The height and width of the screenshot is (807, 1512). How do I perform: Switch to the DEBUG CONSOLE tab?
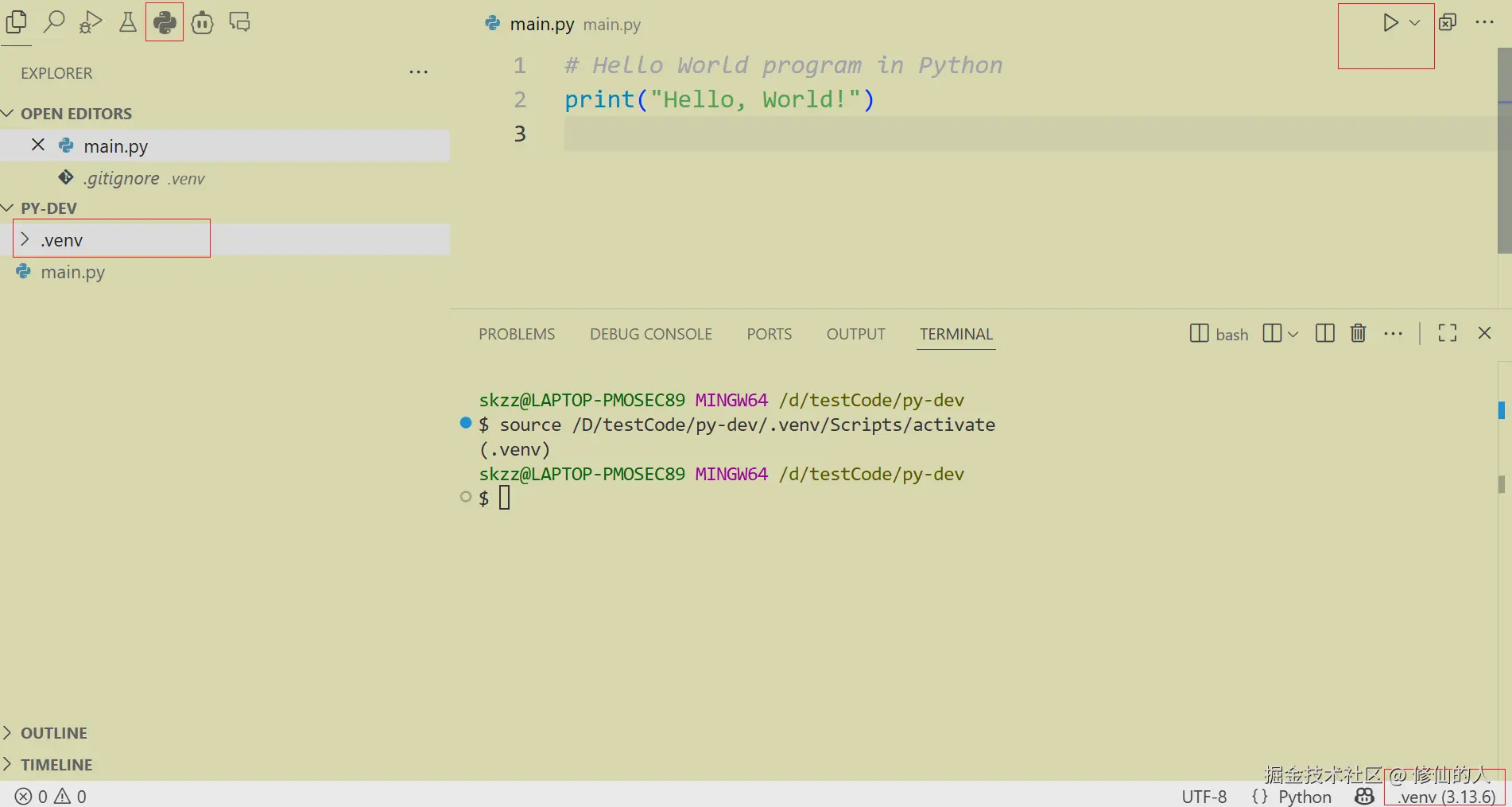(x=651, y=334)
